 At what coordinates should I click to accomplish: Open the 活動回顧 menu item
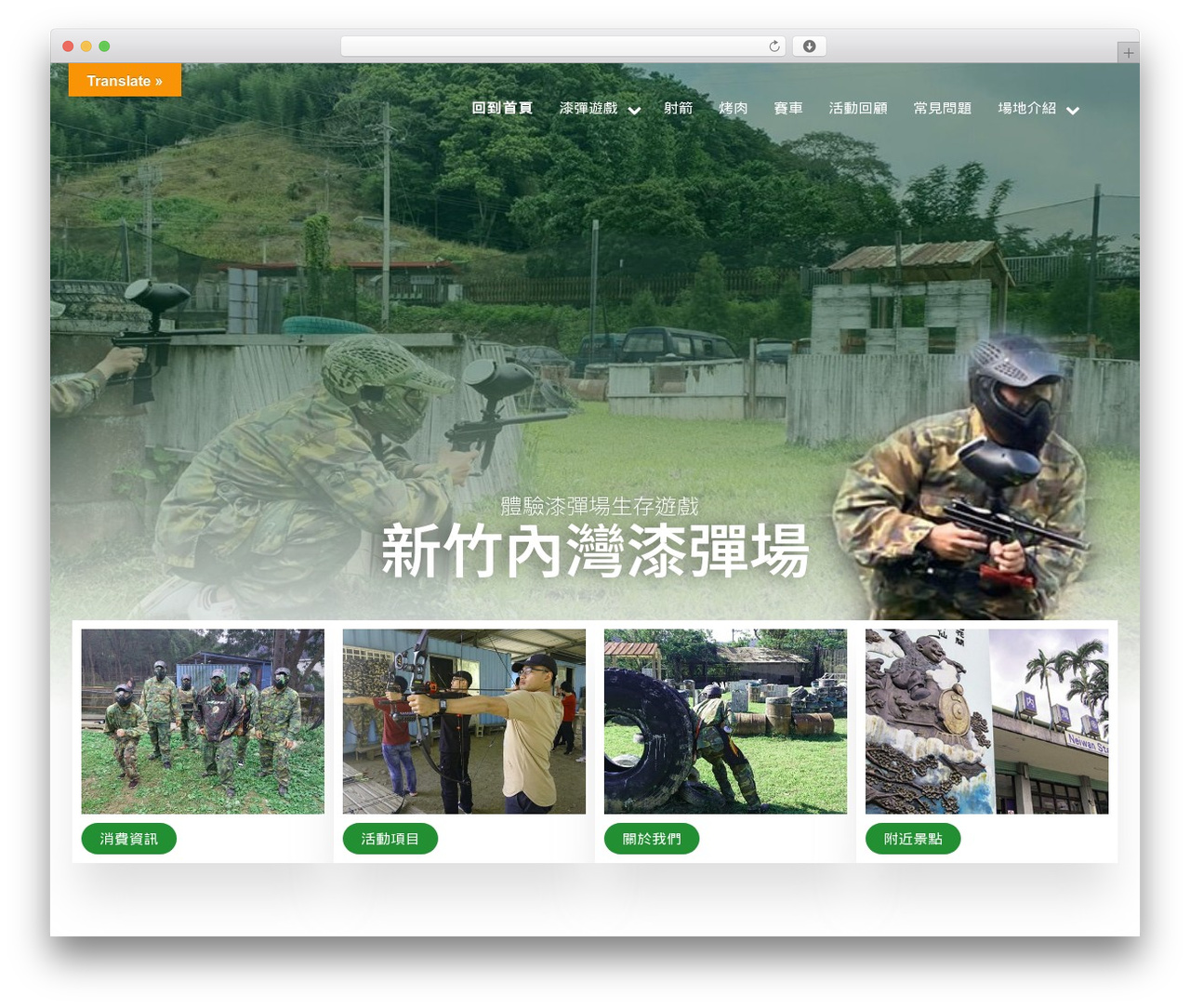pos(858,108)
